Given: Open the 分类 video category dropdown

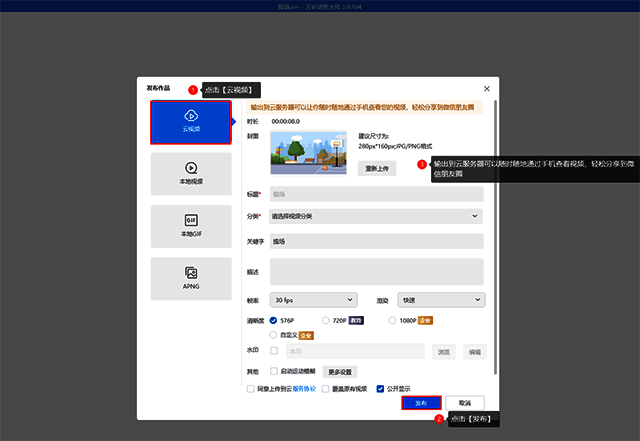Looking at the screenshot, I should [376, 216].
